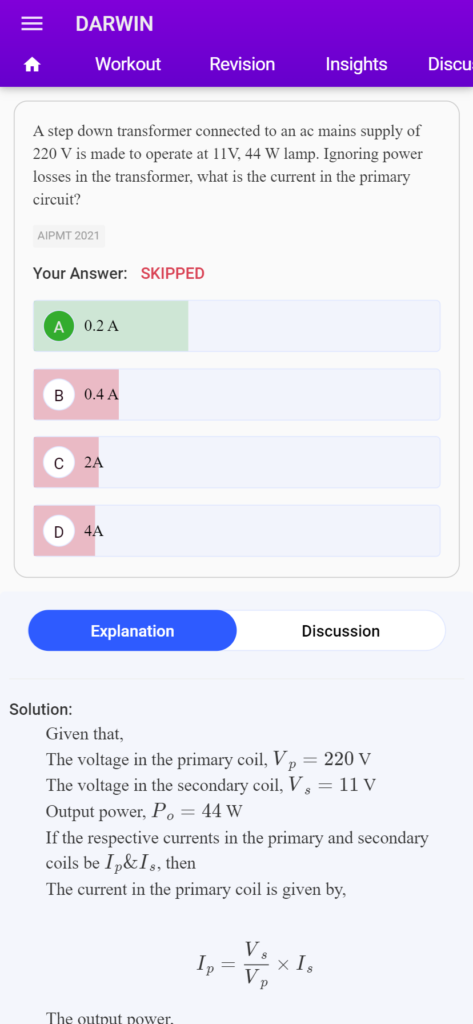This screenshot has width=473, height=1024.
Task: Show the Explanation section
Action: pos(133,631)
